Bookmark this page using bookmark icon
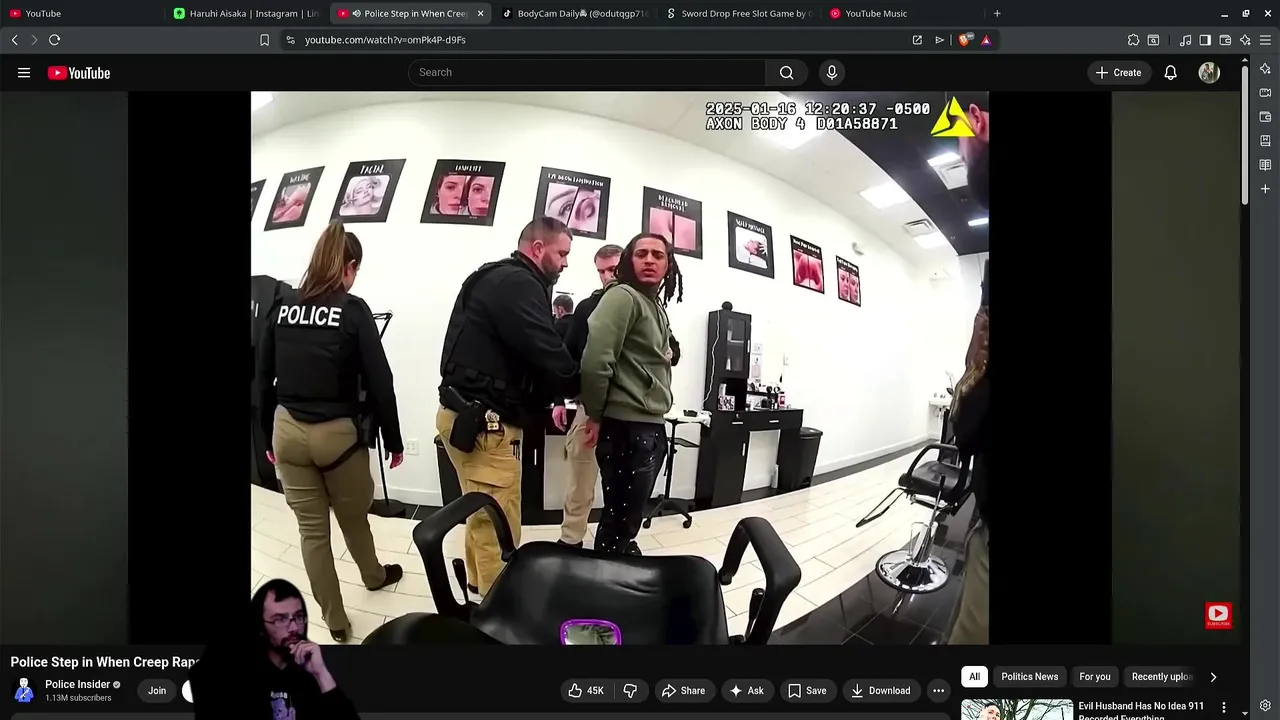Screen dimensions: 1280x720 [x=264, y=40]
